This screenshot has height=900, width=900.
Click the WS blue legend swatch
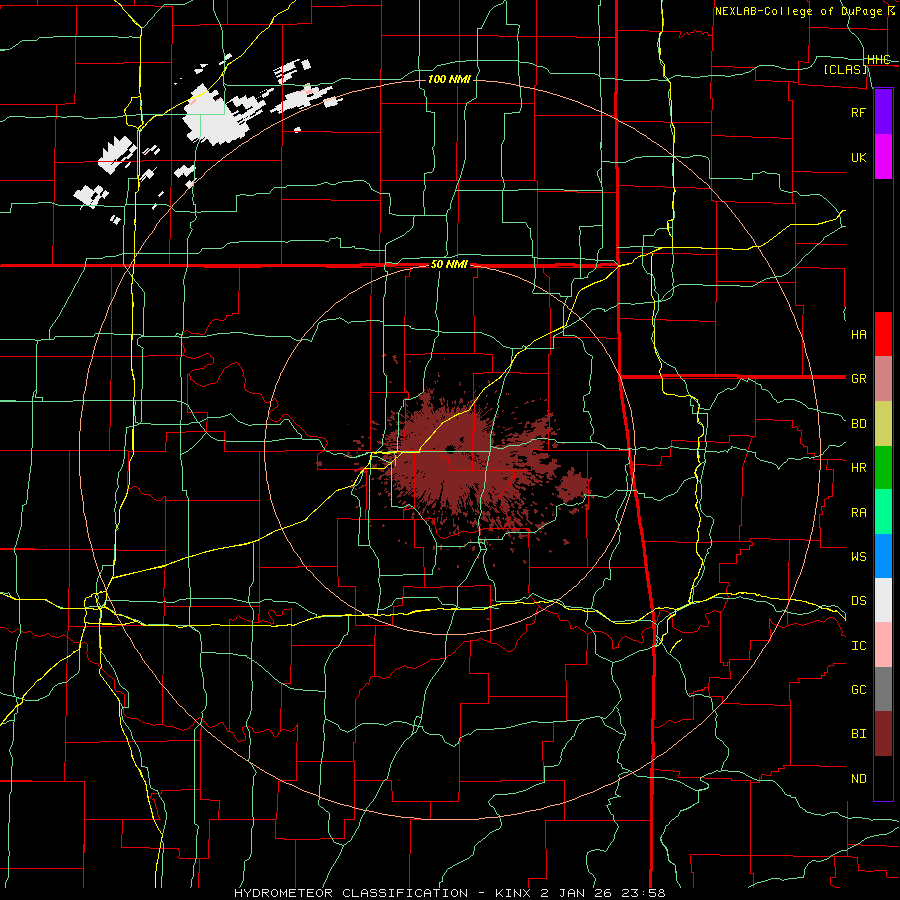tap(883, 556)
